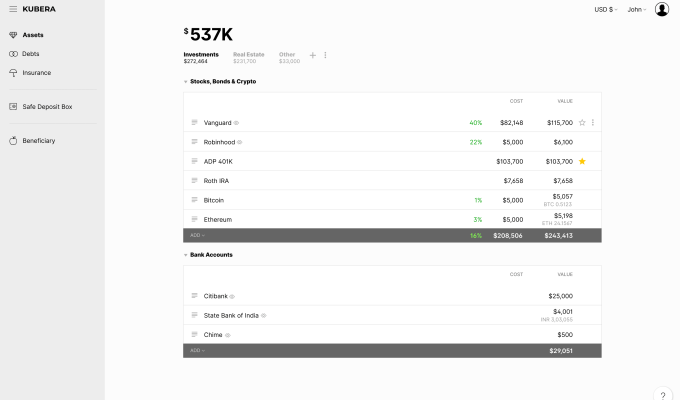Click the Insurance umbrella icon
The width and height of the screenshot is (680, 400).
(x=13, y=73)
